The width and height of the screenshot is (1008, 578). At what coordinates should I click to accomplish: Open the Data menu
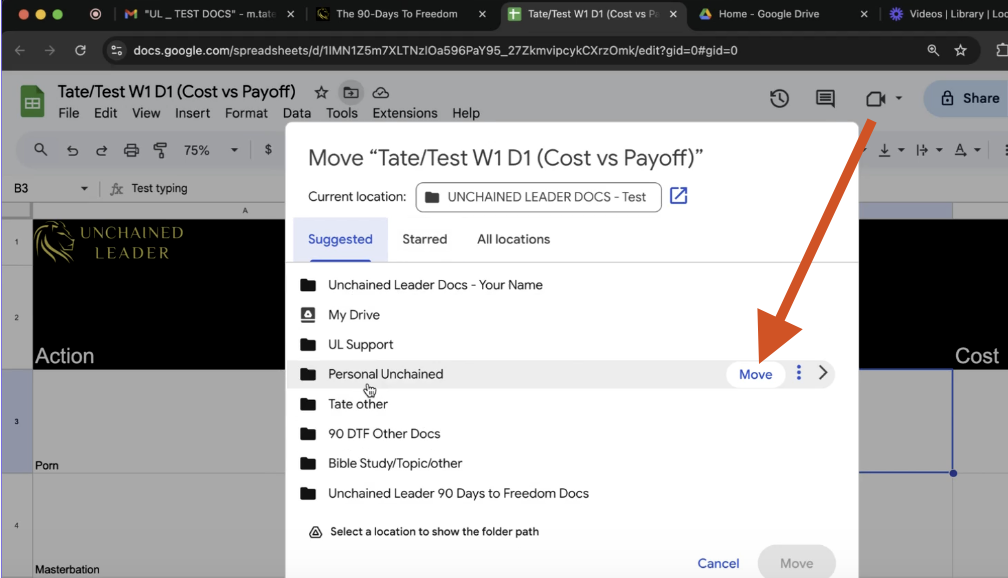click(x=297, y=113)
